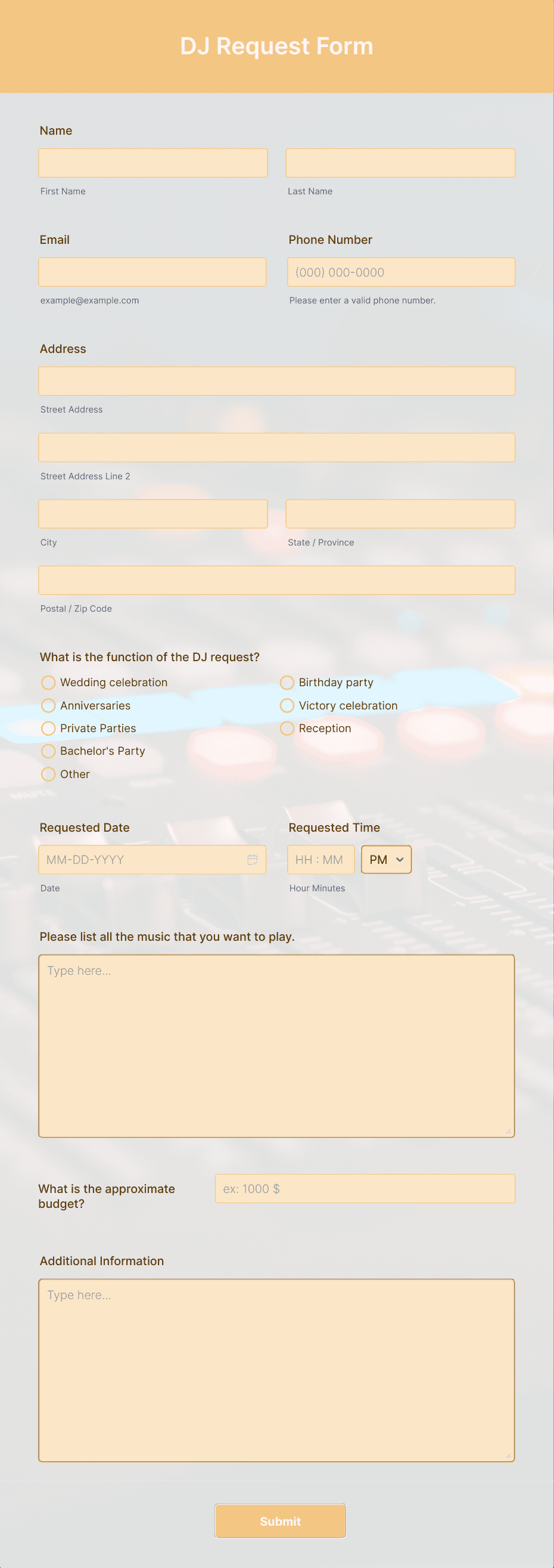This screenshot has width=554, height=1568.
Task: Click the Last Name field
Action: coord(400,163)
